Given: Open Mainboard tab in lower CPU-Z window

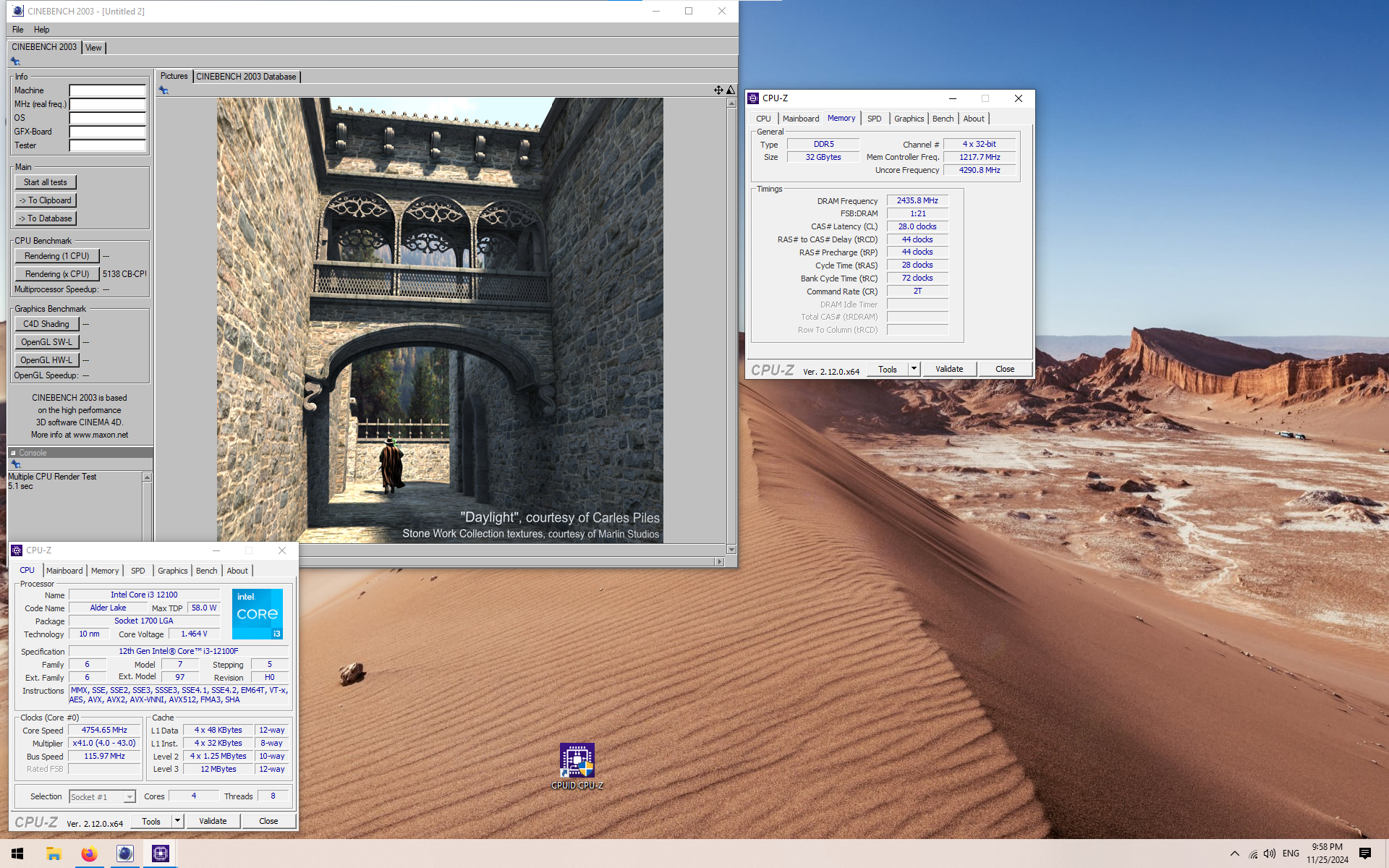Looking at the screenshot, I should pos(64,571).
